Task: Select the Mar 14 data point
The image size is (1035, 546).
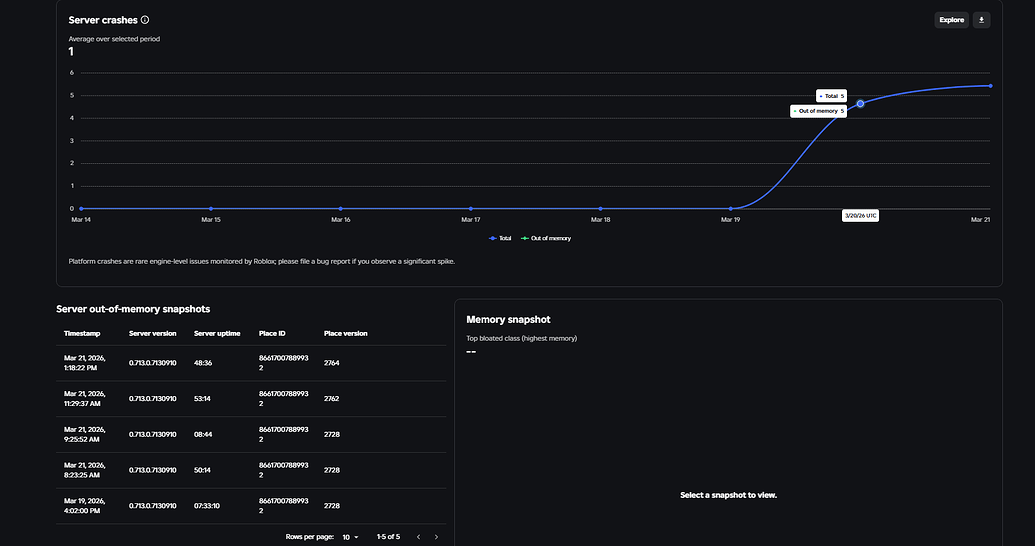Action: [x=81, y=209]
